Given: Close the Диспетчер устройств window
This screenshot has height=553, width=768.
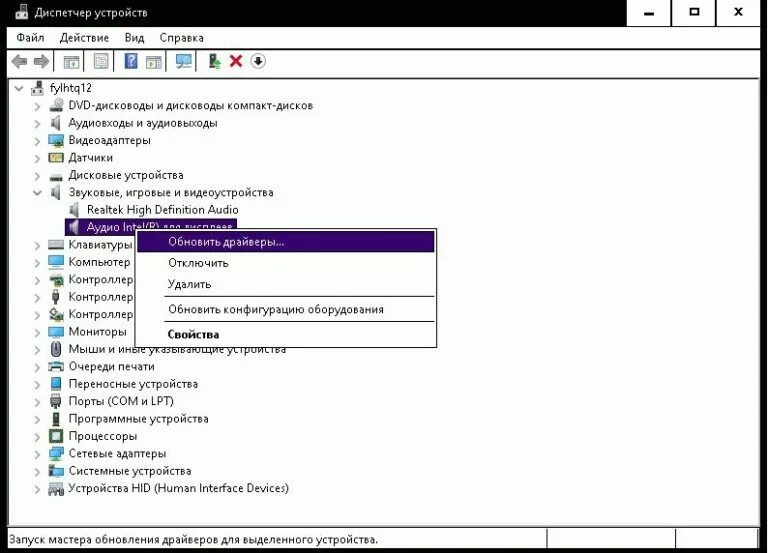Looking at the screenshot, I should click(739, 13).
